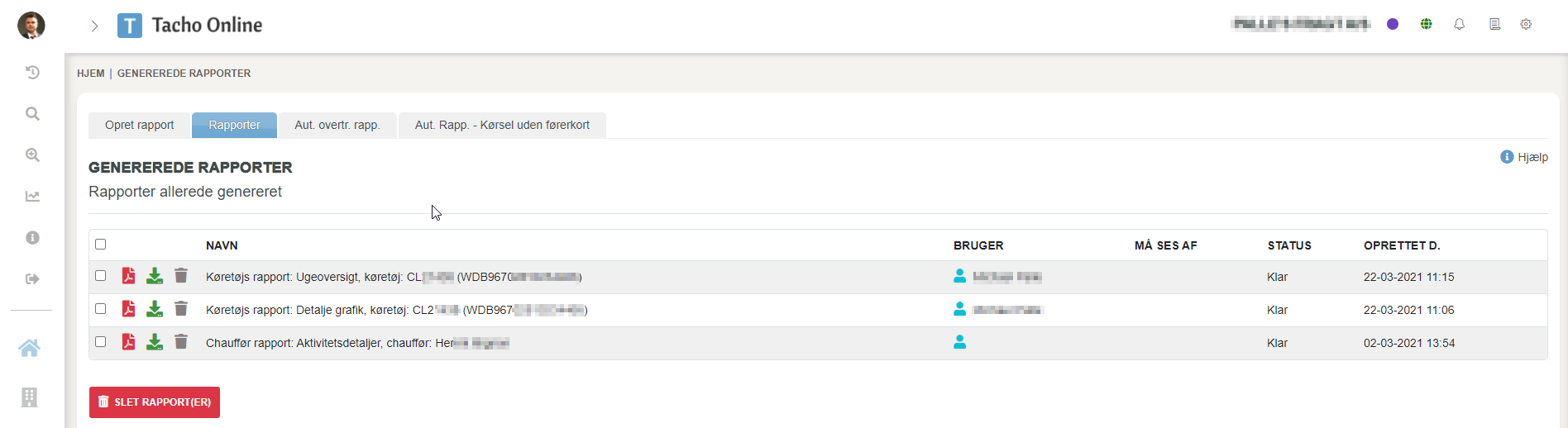1568x428 pixels.
Task: Sort by the Oprettet d. column header
Action: (x=1402, y=245)
